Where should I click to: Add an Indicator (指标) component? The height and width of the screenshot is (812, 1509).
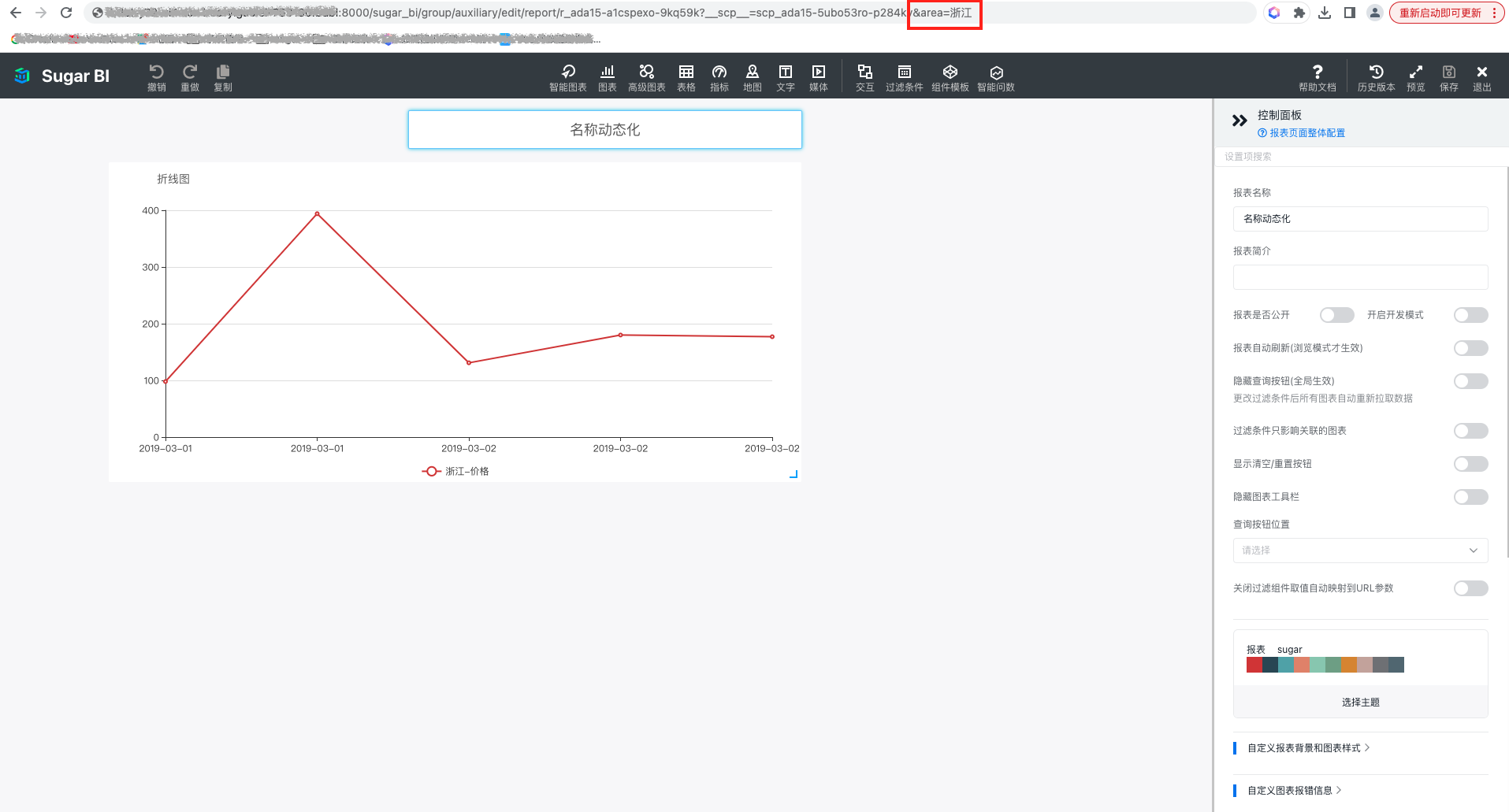point(719,77)
